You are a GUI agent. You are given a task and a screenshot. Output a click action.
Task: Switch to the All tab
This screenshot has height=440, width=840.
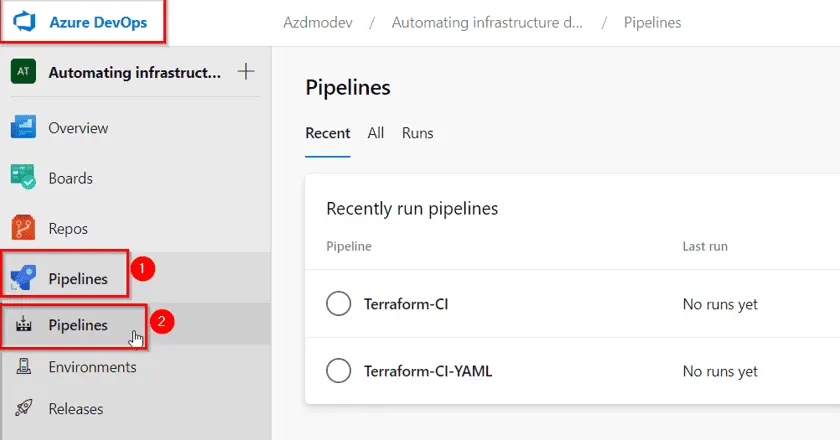(376, 133)
